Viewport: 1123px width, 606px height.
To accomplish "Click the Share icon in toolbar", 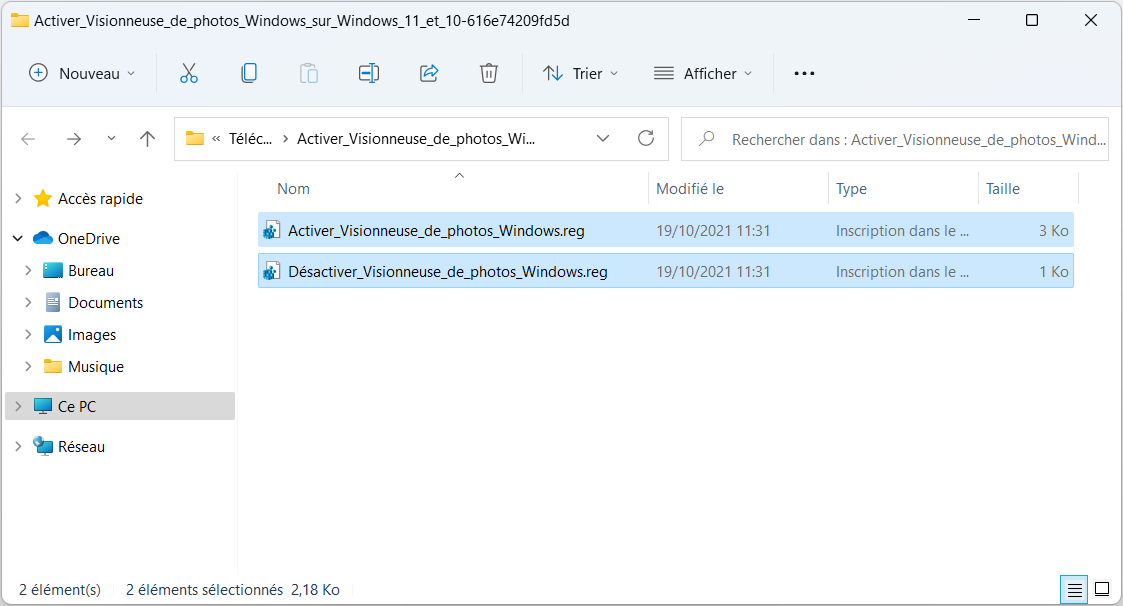I will click(x=429, y=73).
